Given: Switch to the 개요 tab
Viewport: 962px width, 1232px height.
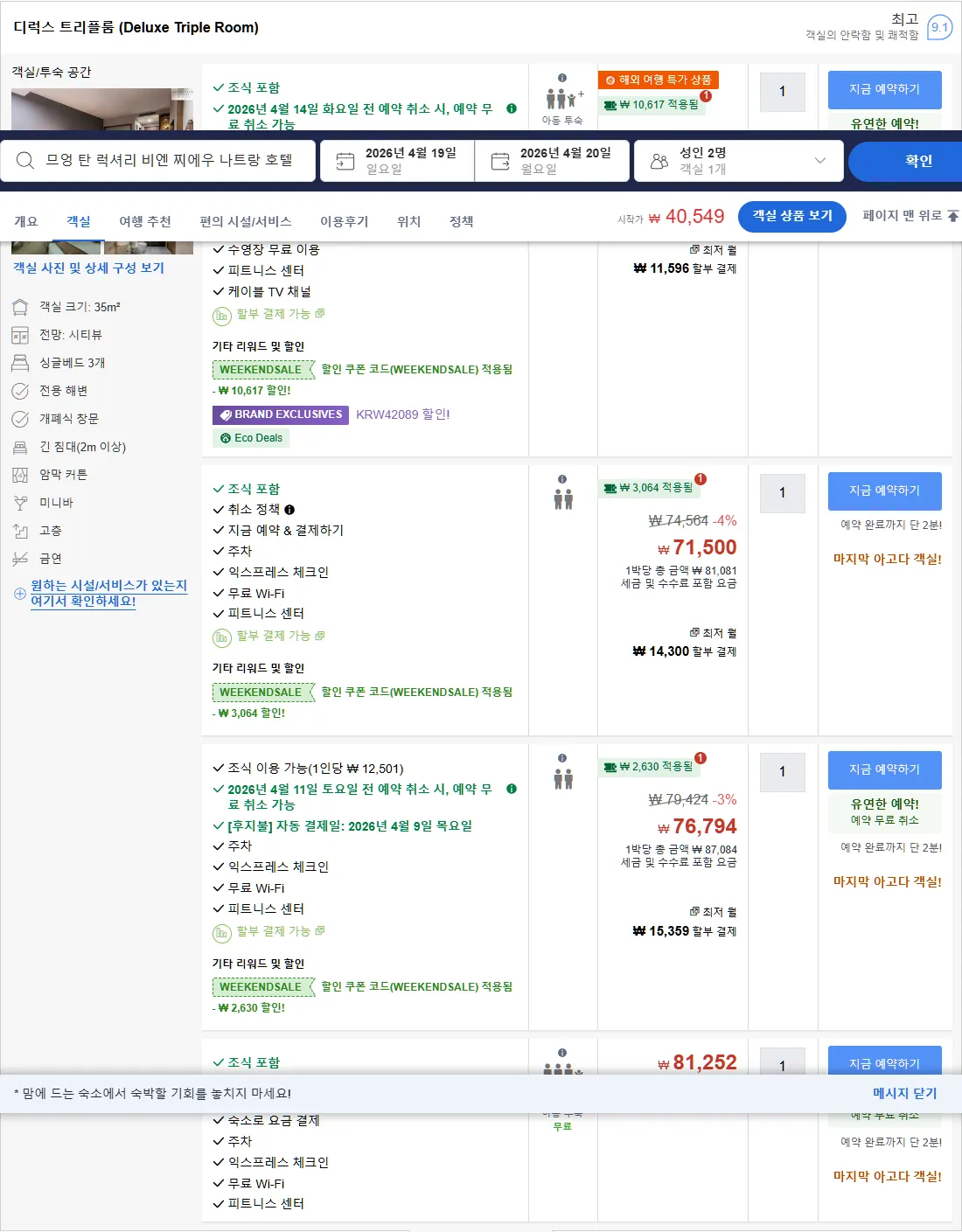Looking at the screenshot, I should click(26, 221).
